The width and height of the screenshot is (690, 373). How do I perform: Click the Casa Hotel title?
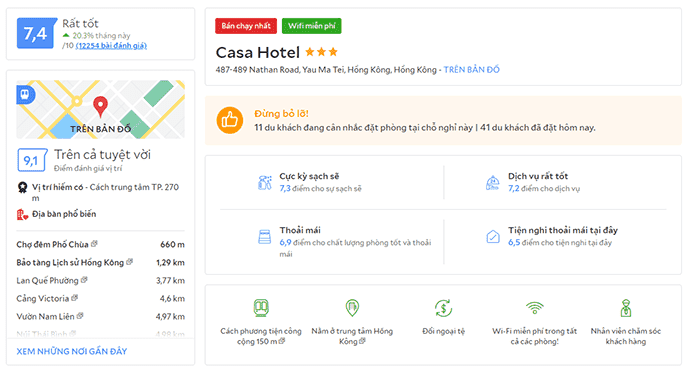(257, 53)
